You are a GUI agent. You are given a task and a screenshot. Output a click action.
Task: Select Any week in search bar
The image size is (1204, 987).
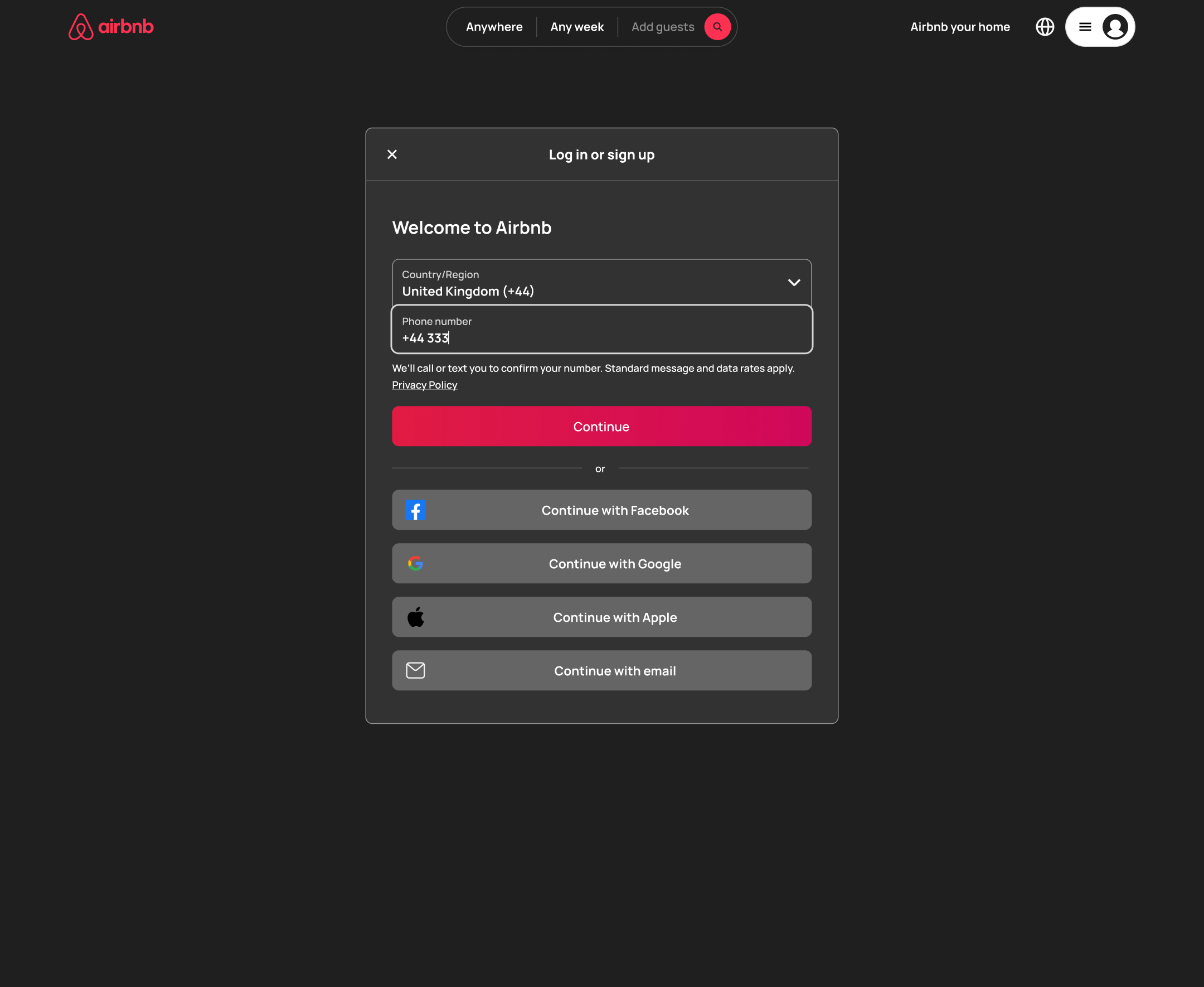point(577,27)
